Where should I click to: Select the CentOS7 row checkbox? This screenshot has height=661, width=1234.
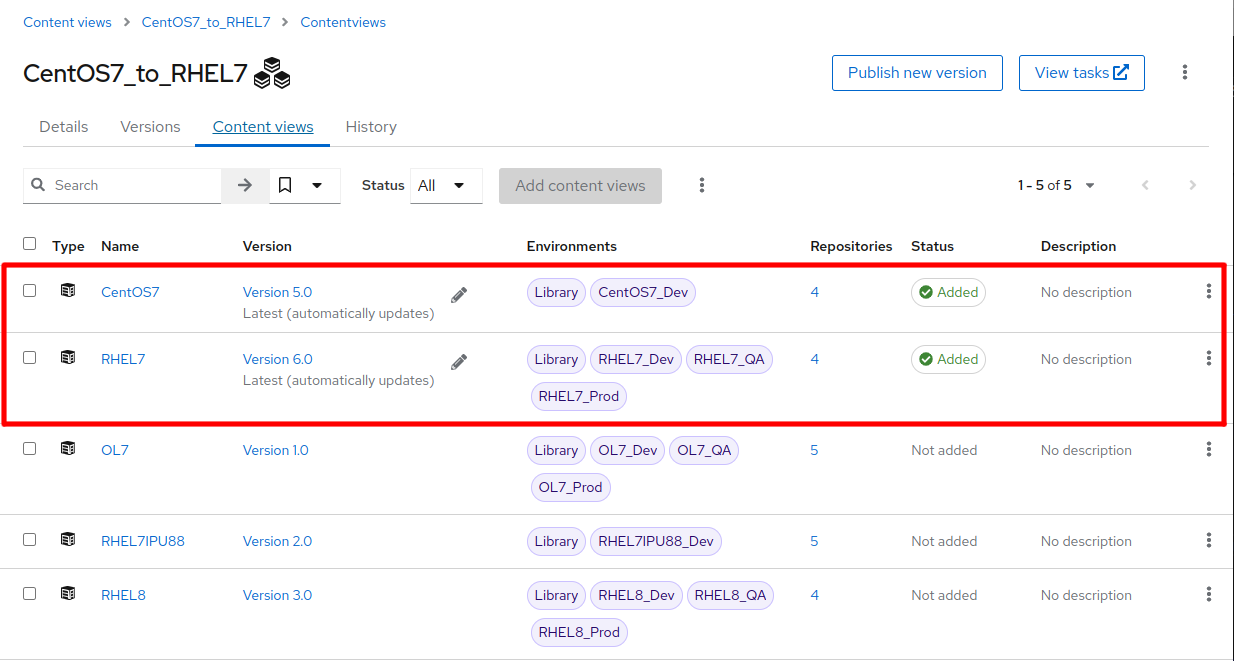(30, 290)
